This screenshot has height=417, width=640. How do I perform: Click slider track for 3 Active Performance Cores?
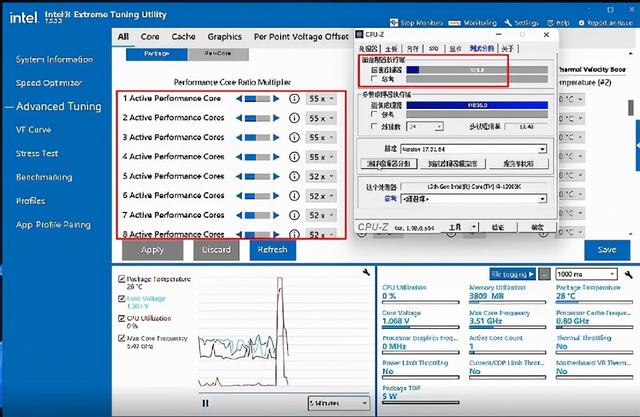tap(258, 138)
